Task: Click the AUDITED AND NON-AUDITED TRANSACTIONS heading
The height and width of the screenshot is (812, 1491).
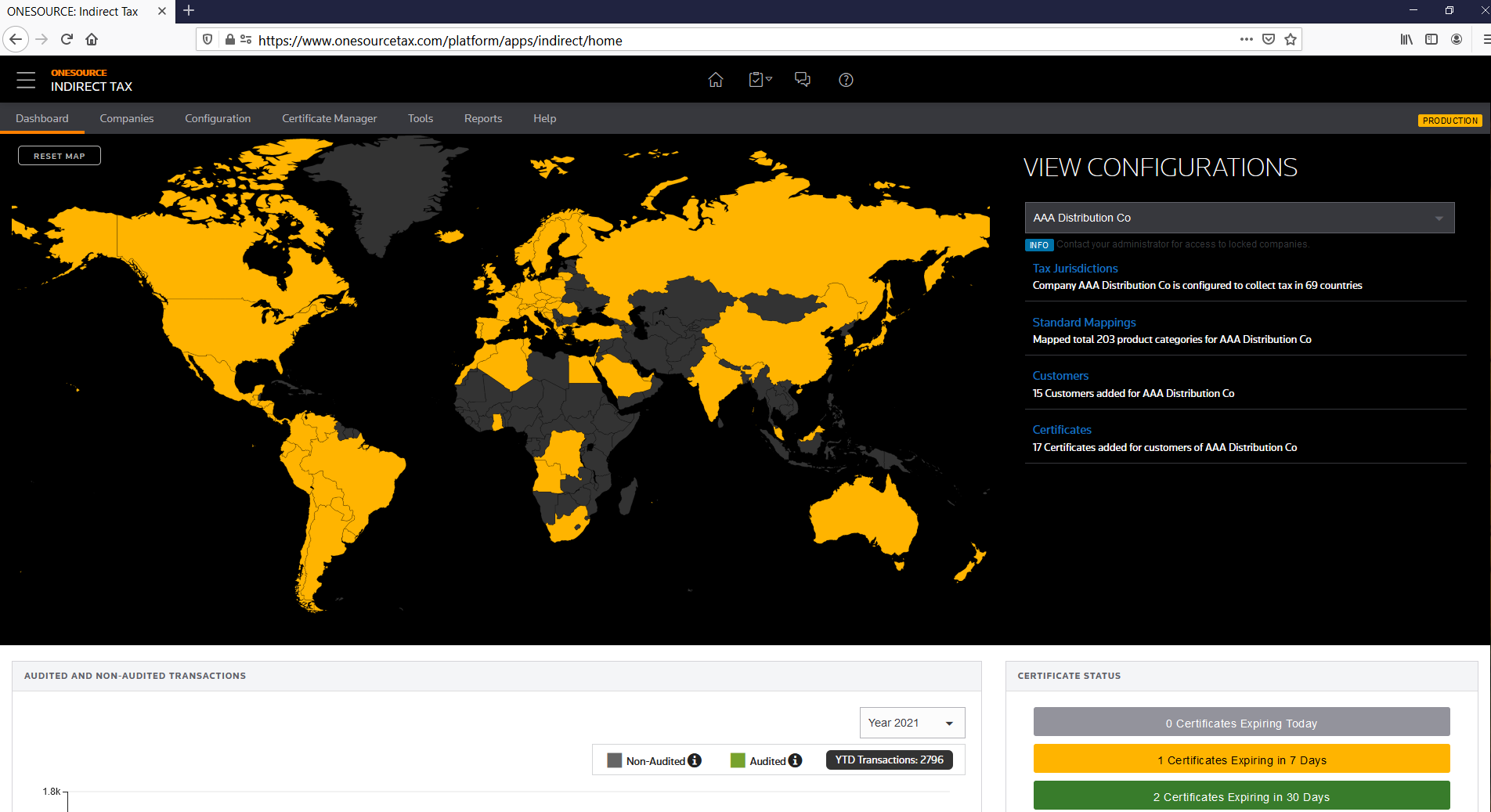Action: [135, 675]
